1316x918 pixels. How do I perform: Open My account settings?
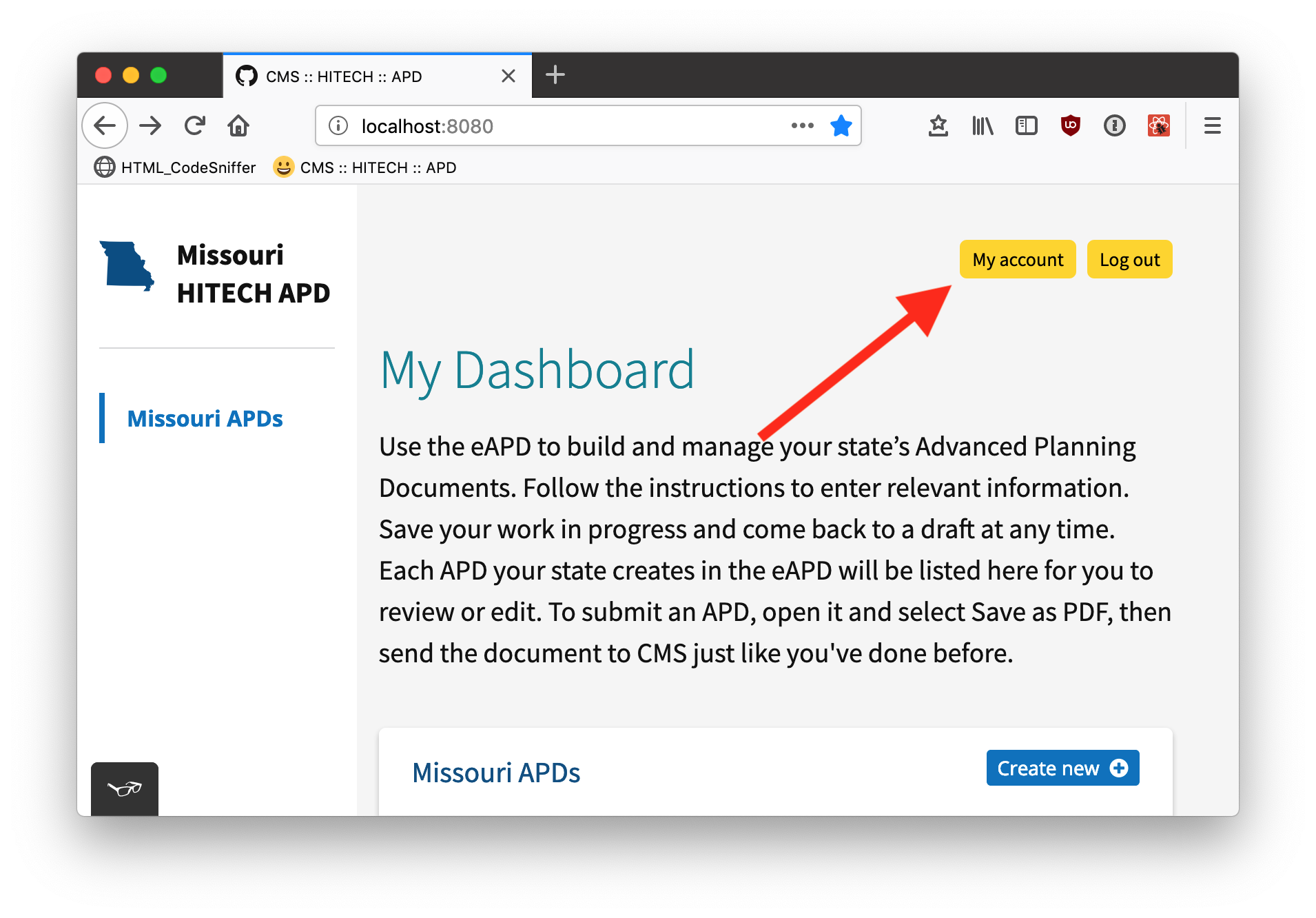pyautogui.click(x=1017, y=259)
